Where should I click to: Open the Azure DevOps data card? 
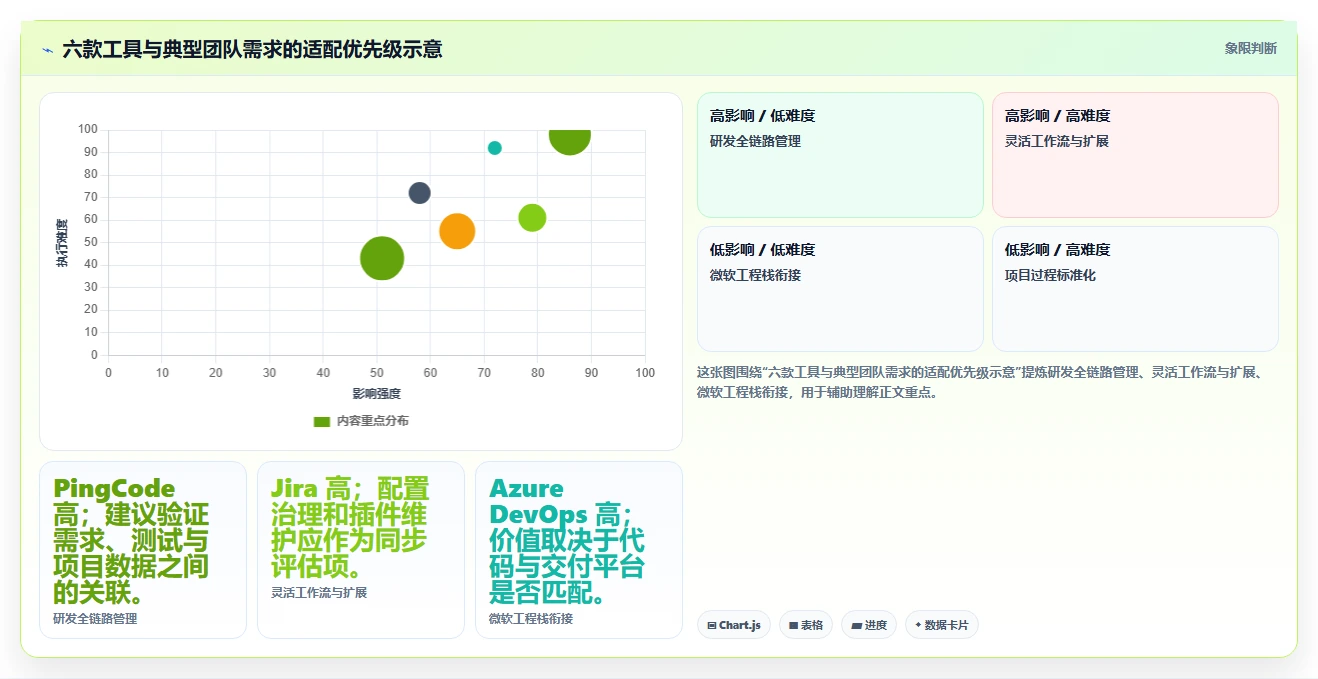(x=579, y=549)
